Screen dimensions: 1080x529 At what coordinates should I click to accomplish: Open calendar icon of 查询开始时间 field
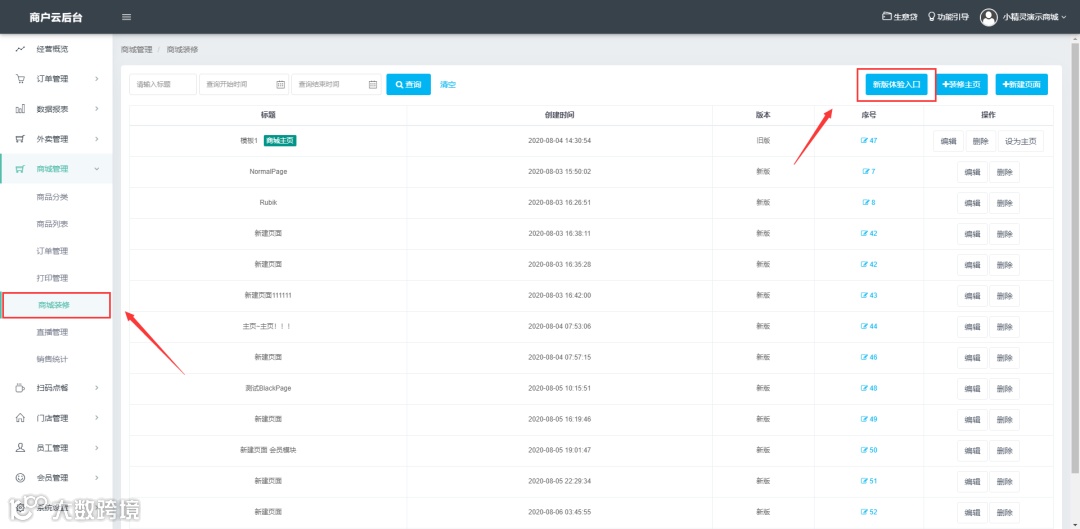(280, 85)
